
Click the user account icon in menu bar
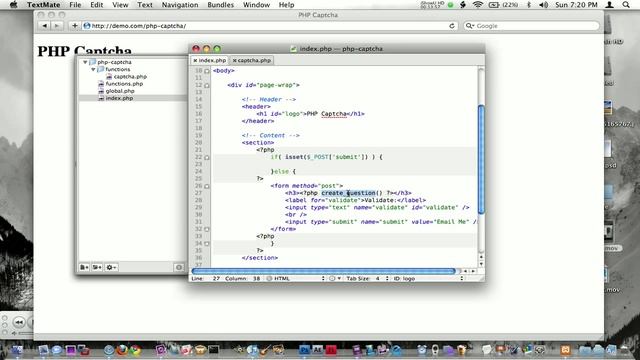tap(609, 5)
